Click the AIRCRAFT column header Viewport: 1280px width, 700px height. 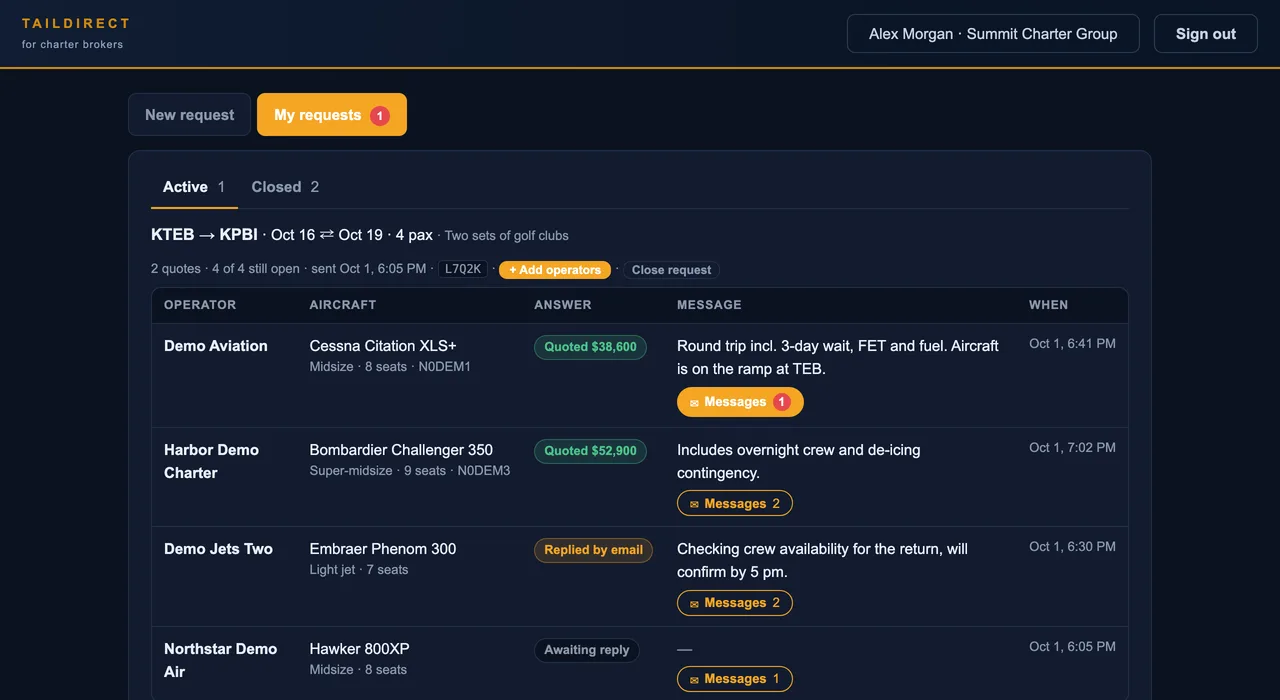(x=343, y=305)
